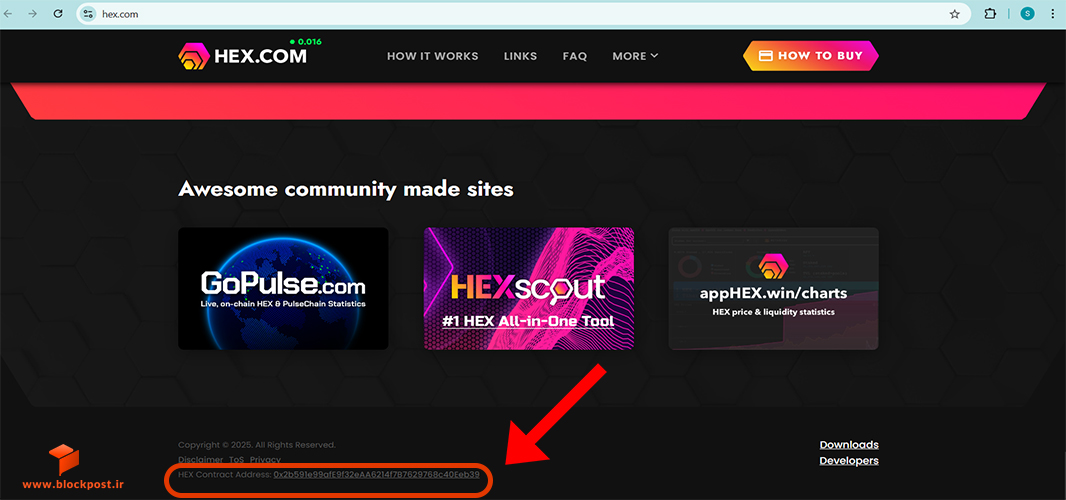The image size is (1066, 500).
Task: Open the HEX contract address link
Action: tap(377, 474)
